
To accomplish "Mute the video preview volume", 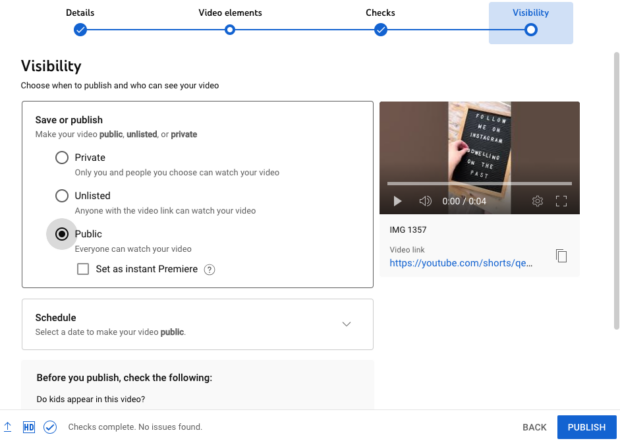I will click(425, 201).
